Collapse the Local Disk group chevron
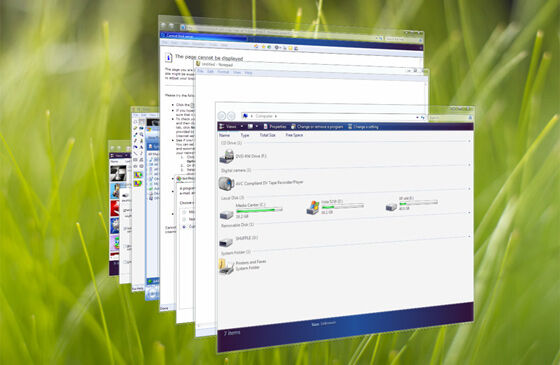This screenshot has height=365, width=560. 469,212
